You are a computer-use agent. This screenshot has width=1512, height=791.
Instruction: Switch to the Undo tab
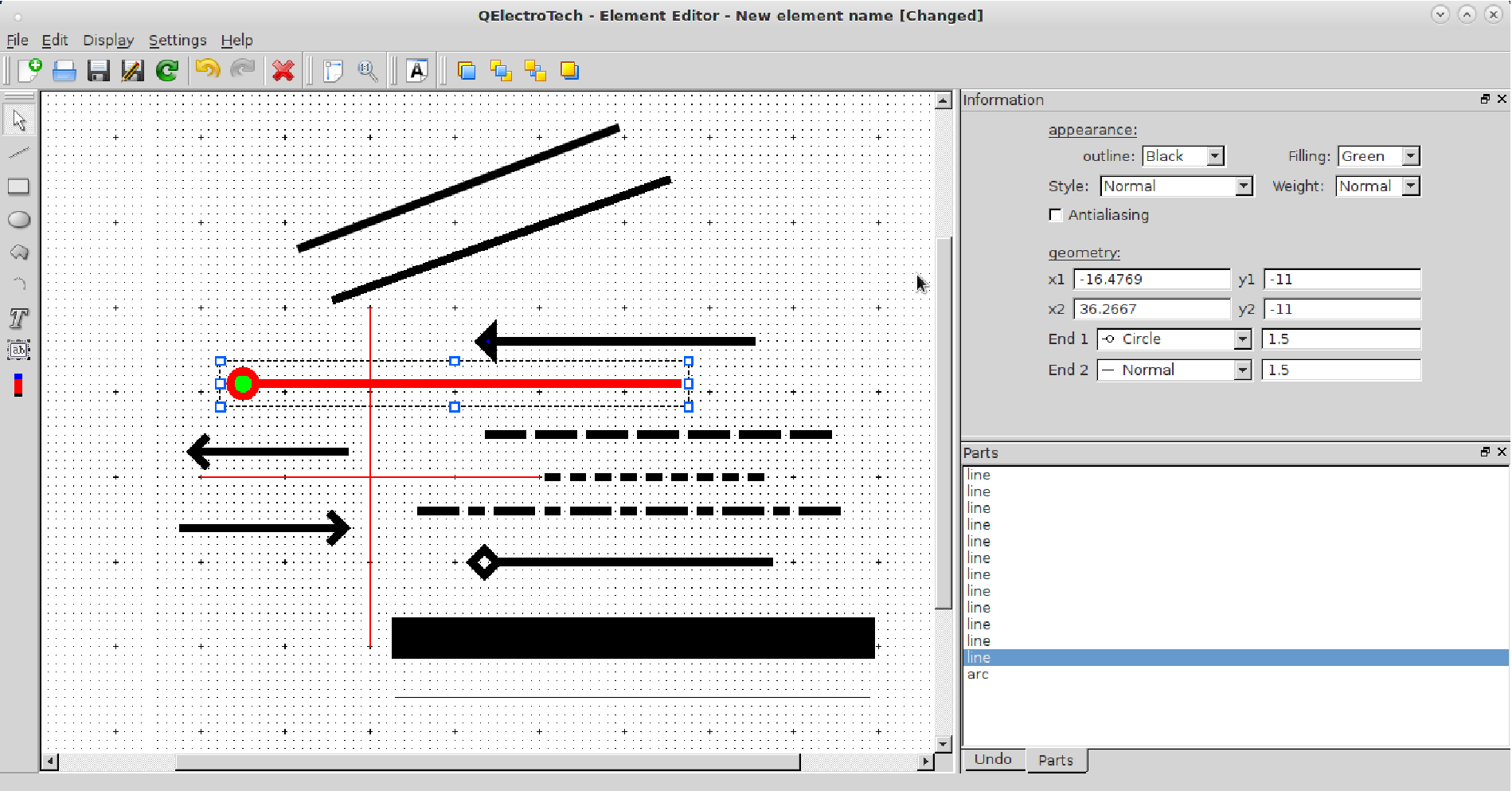click(x=993, y=759)
